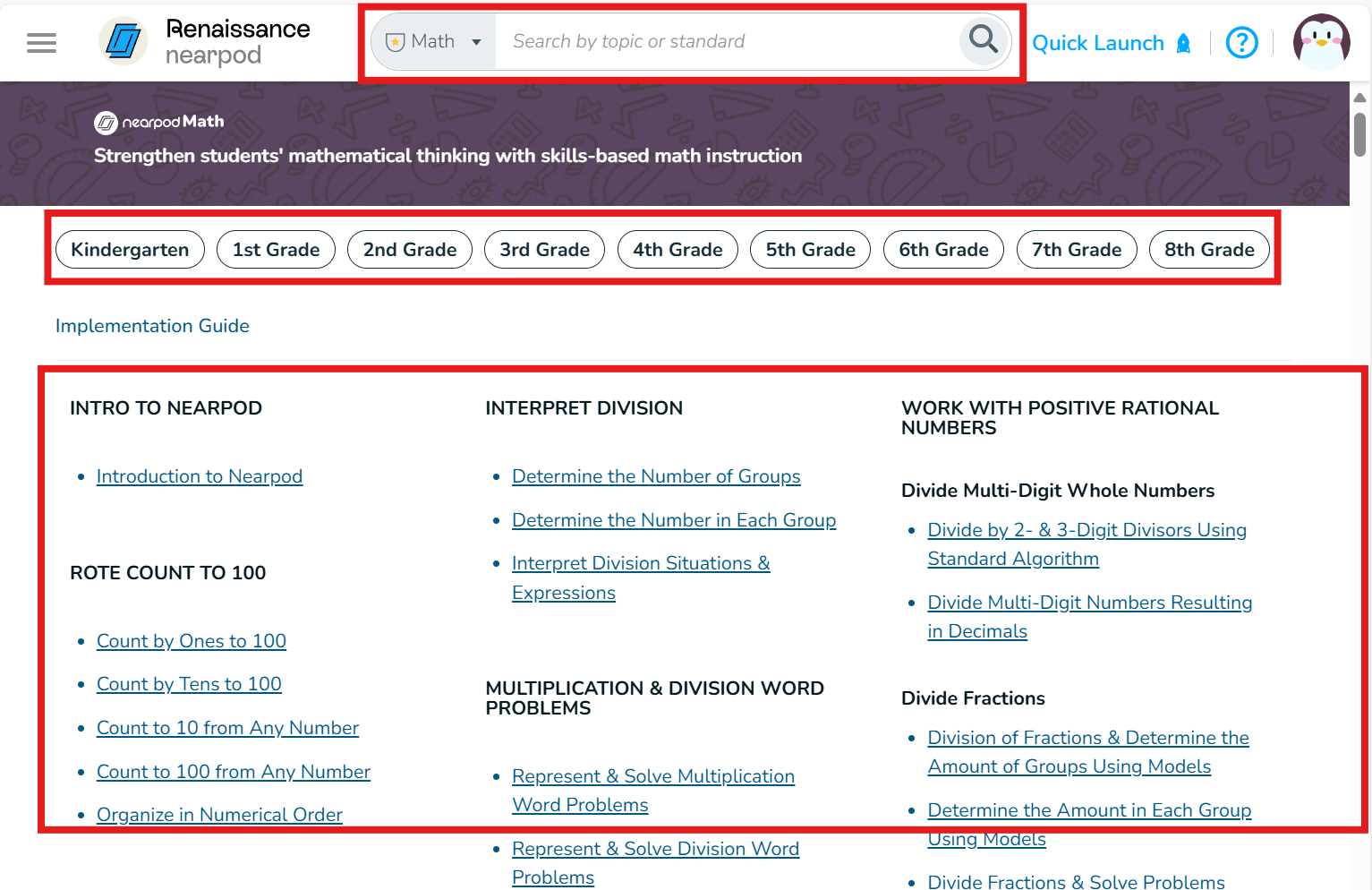Expand the Math subject dropdown arrow
The width and height of the screenshot is (1372, 890).
pyautogui.click(x=476, y=42)
